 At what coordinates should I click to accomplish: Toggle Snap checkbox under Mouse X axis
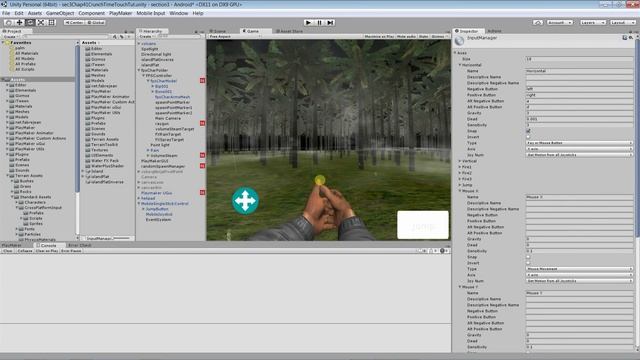(528, 257)
